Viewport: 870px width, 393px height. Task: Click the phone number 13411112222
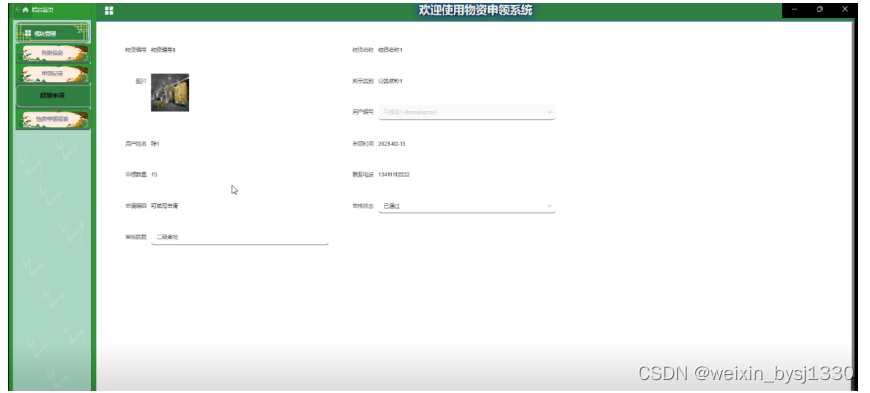tap(394, 175)
